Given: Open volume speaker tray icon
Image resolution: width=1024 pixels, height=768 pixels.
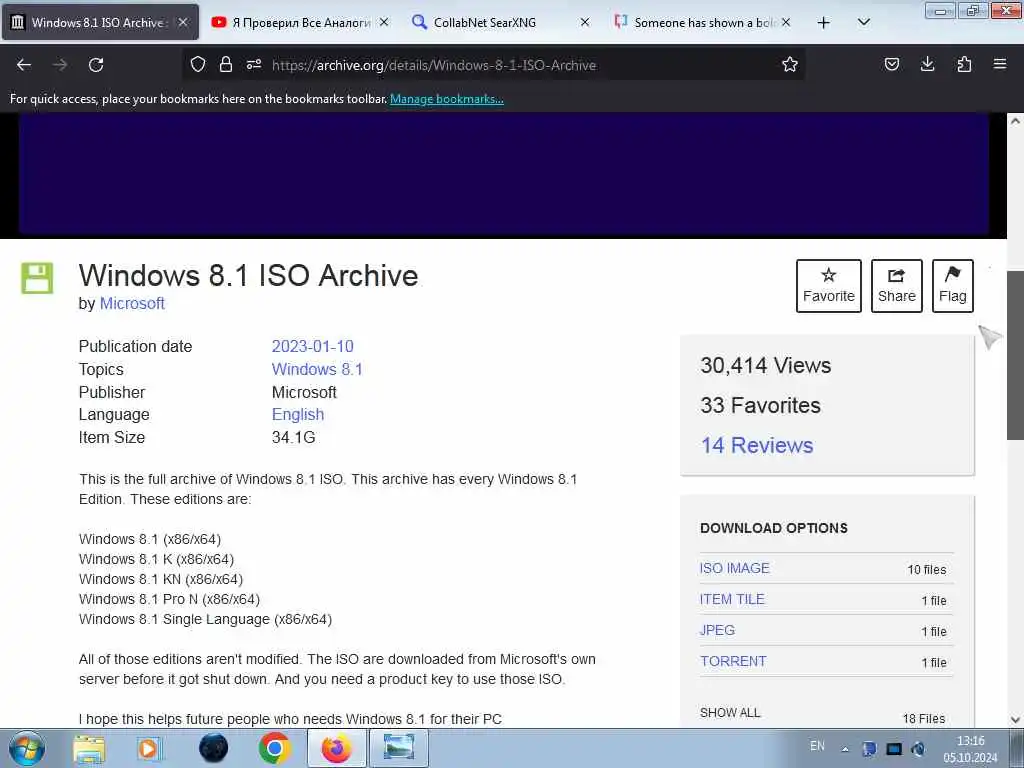Looking at the screenshot, I should pyautogui.click(x=918, y=749).
